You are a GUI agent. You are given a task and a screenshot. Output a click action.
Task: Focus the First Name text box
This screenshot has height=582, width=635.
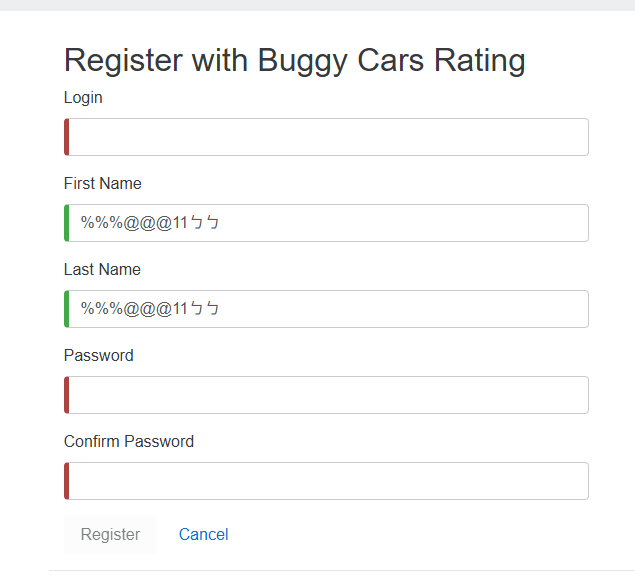pyautogui.click(x=400, y=223)
